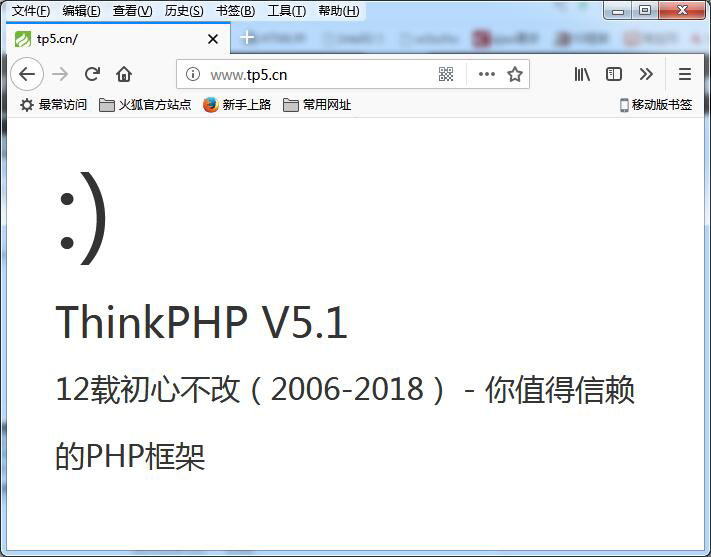711x557 pixels.
Task: Close the Firefox window
Action: tap(682, 10)
